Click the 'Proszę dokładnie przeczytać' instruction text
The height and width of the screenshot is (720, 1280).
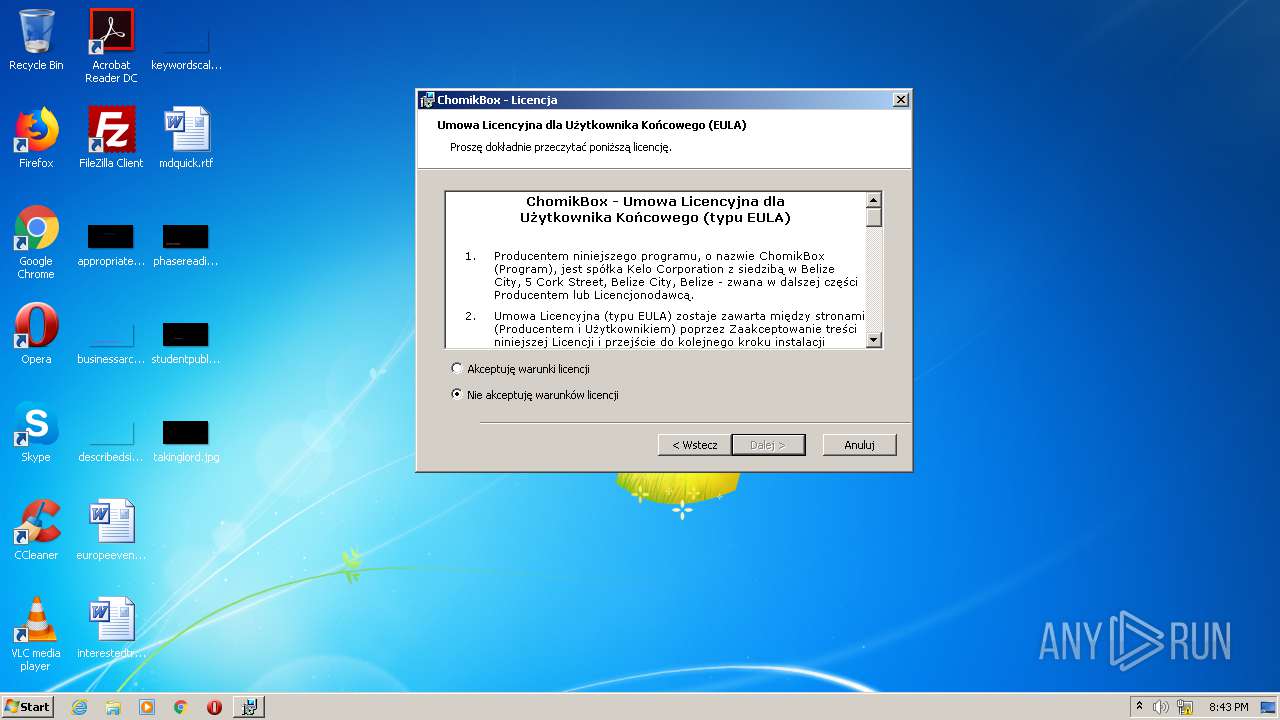point(560,147)
